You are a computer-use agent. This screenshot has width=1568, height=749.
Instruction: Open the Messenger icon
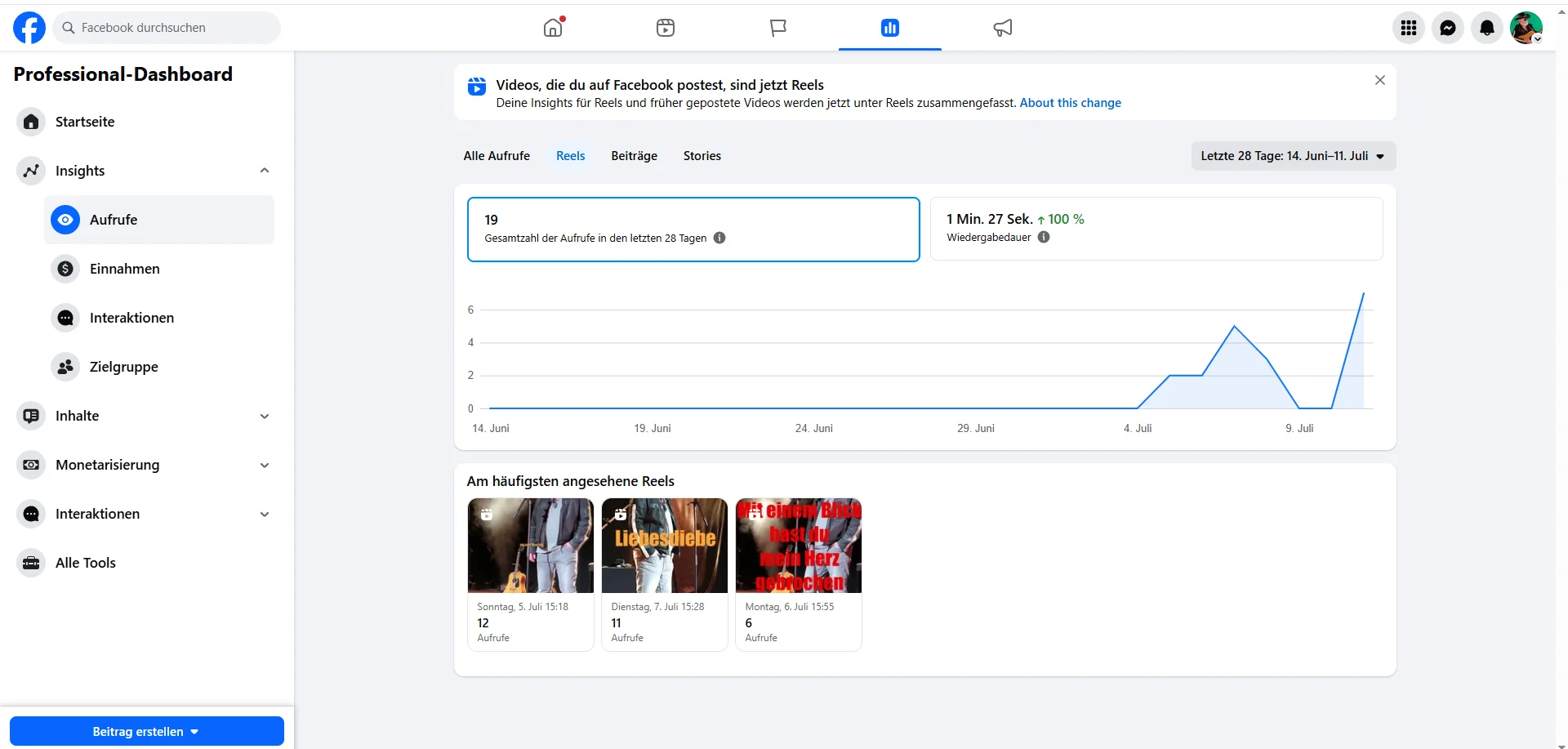click(x=1448, y=28)
